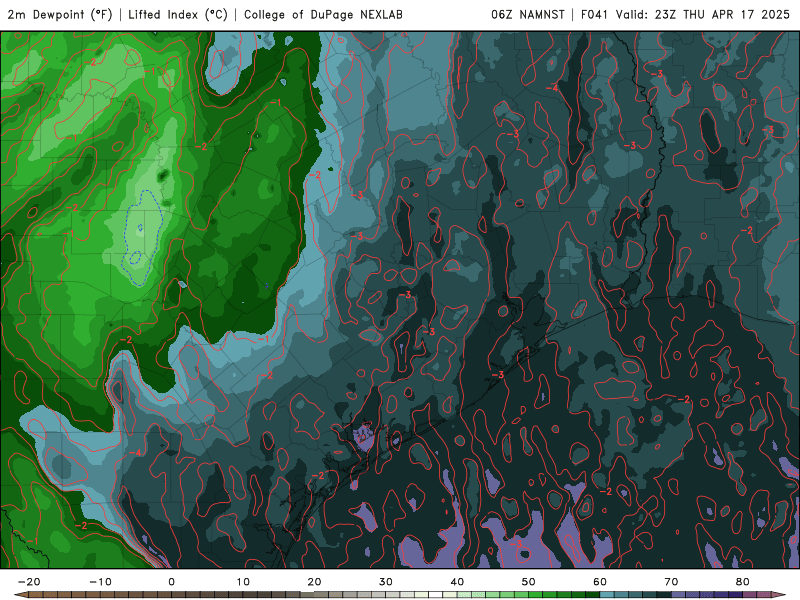Click the "College of DuPage NEXLAB" label
Viewport: 800px width, 600px height.
[323, 14]
